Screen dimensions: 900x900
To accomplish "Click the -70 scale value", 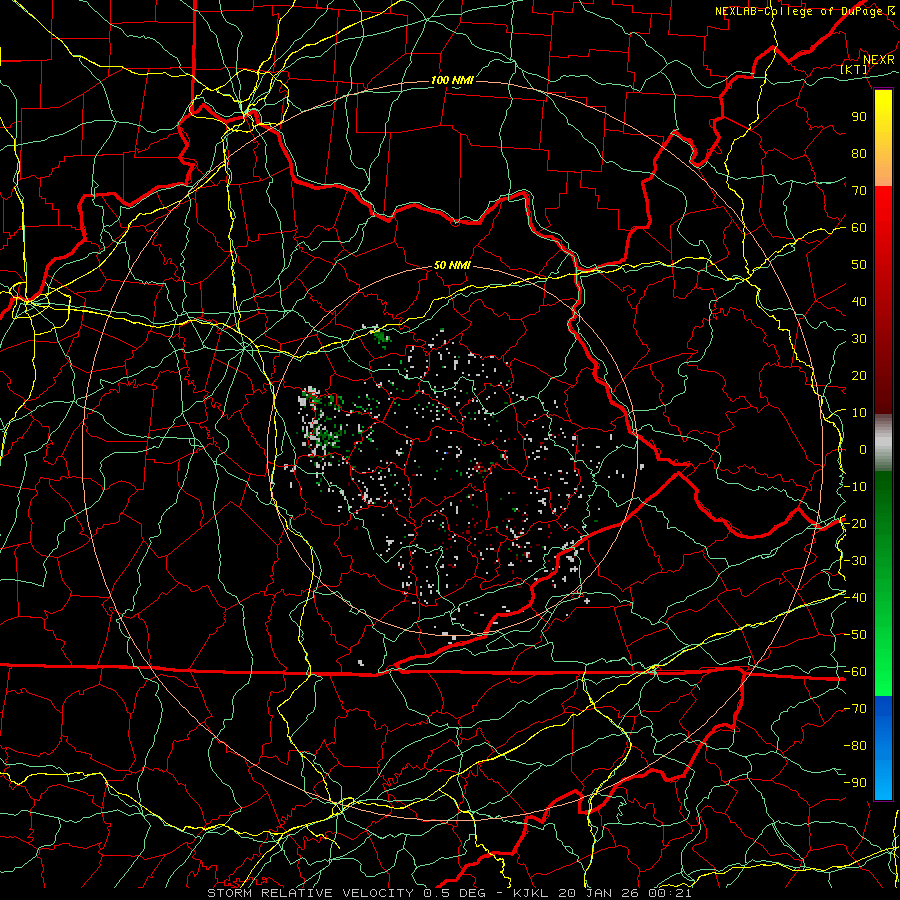I will [855, 709].
